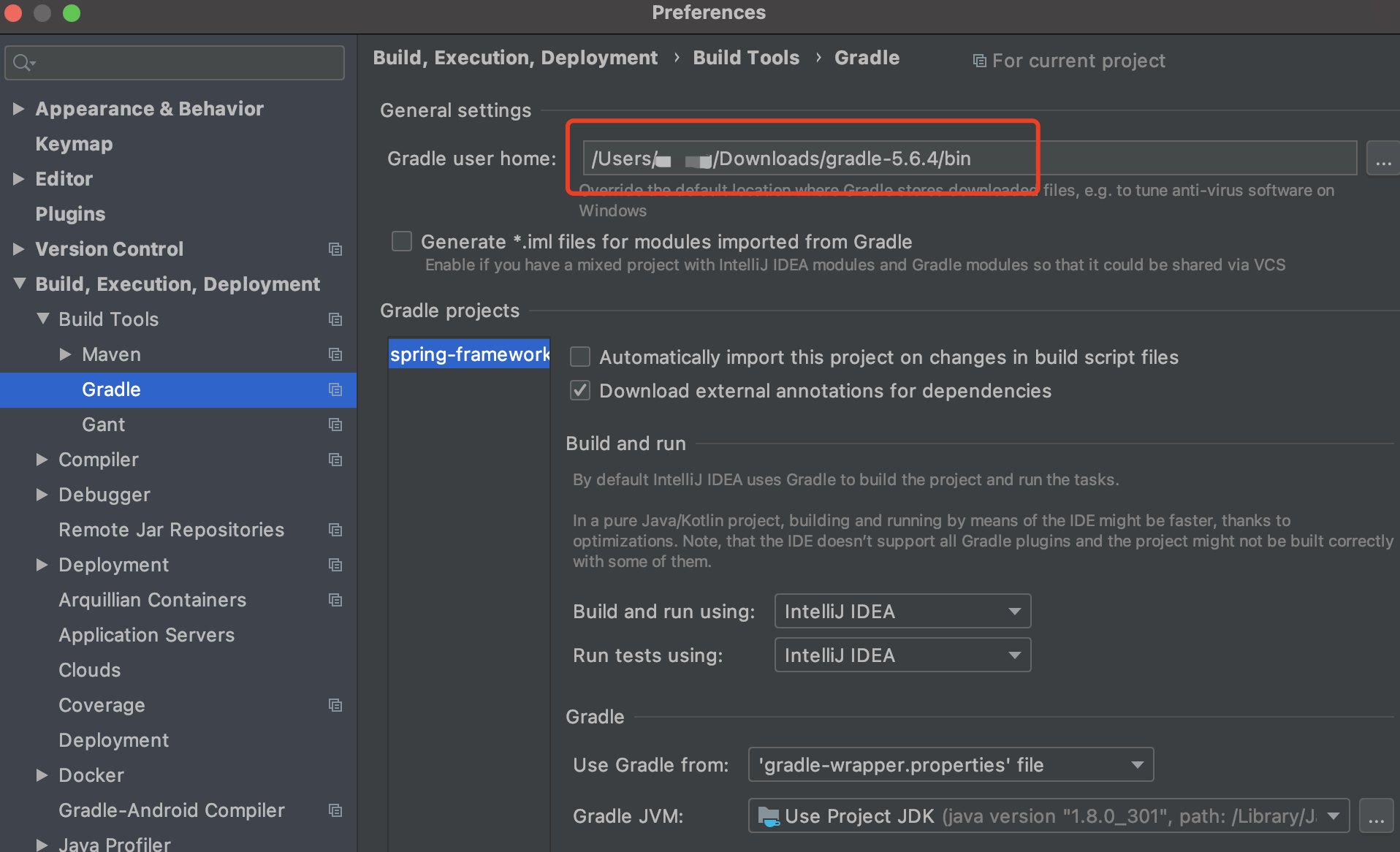Viewport: 1400px width, 852px height.
Task: Click project-level icon next to Arquillian Containers
Action: 335,600
